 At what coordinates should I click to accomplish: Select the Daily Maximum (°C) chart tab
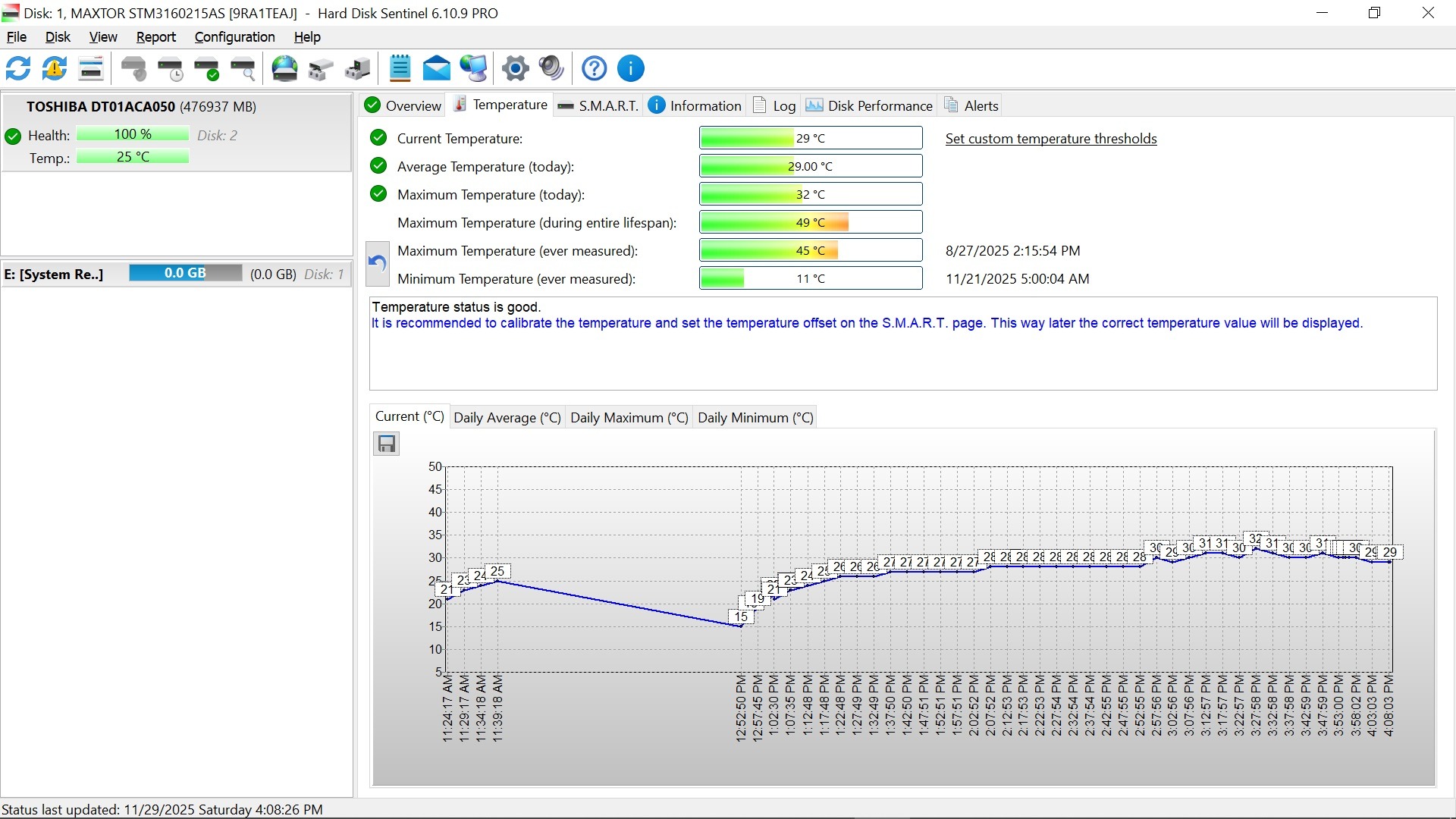click(629, 418)
